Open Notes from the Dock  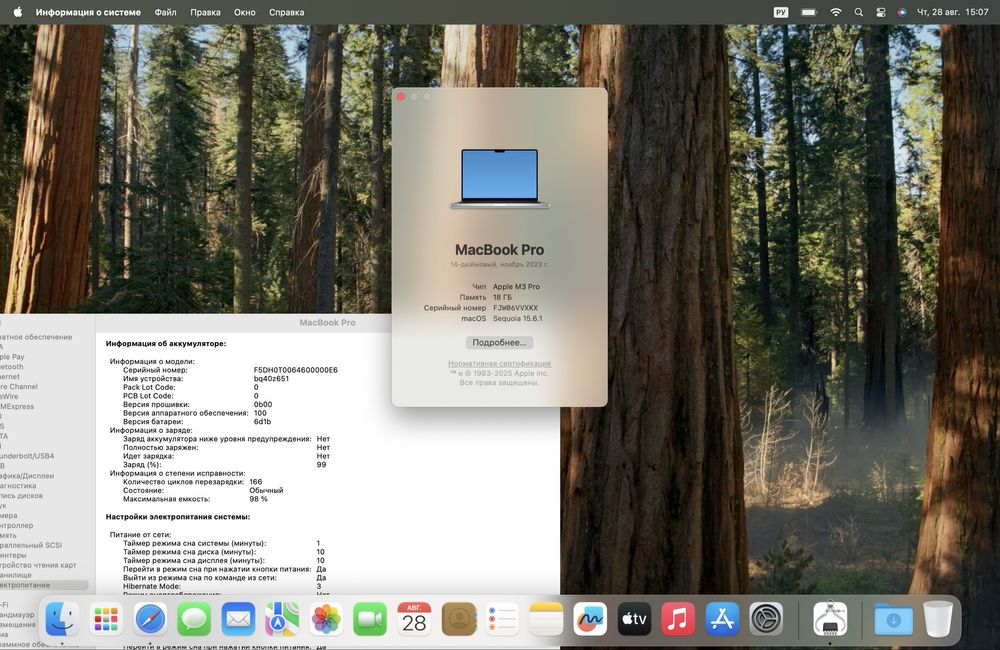(546, 619)
